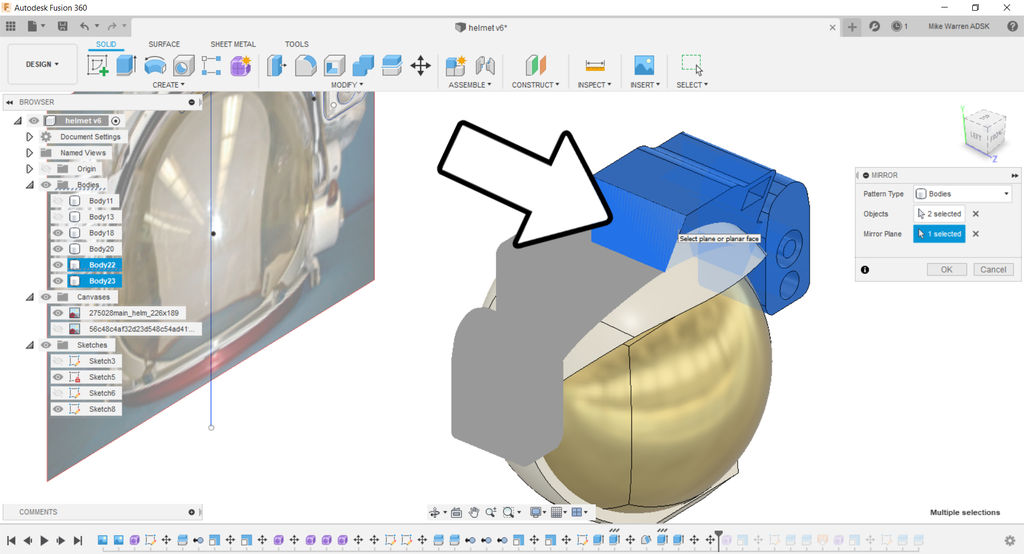The image size is (1024, 554).
Task: Switch to the SHEET METAL tab
Action: [x=233, y=44]
